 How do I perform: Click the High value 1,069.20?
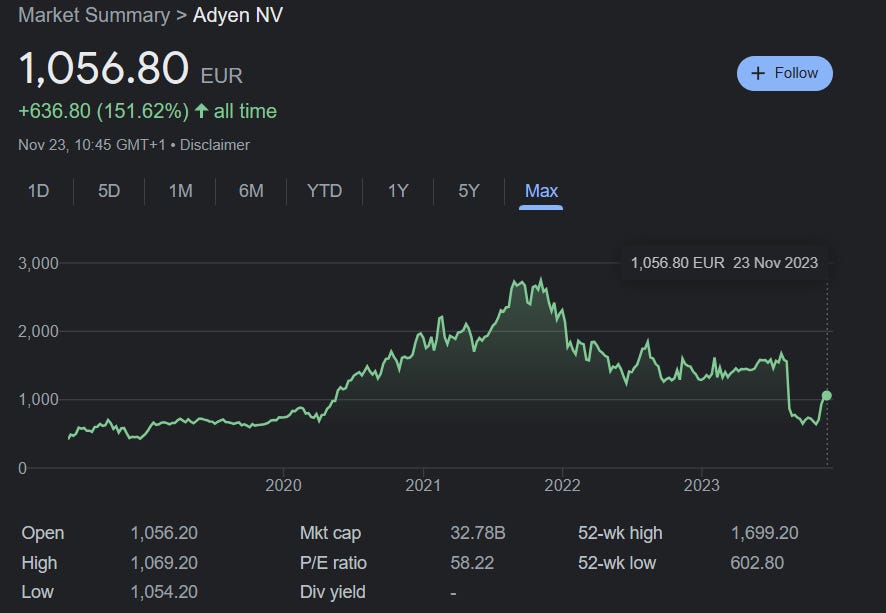pos(164,563)
